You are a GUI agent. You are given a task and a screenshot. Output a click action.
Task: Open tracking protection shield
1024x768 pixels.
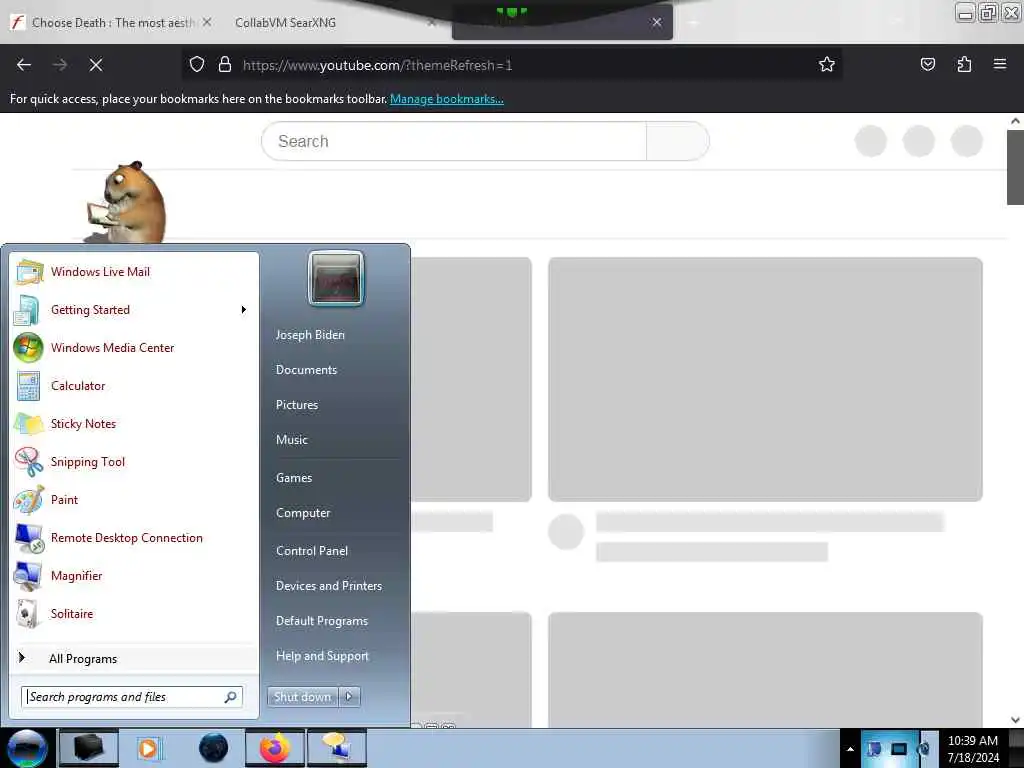(197, 65)
